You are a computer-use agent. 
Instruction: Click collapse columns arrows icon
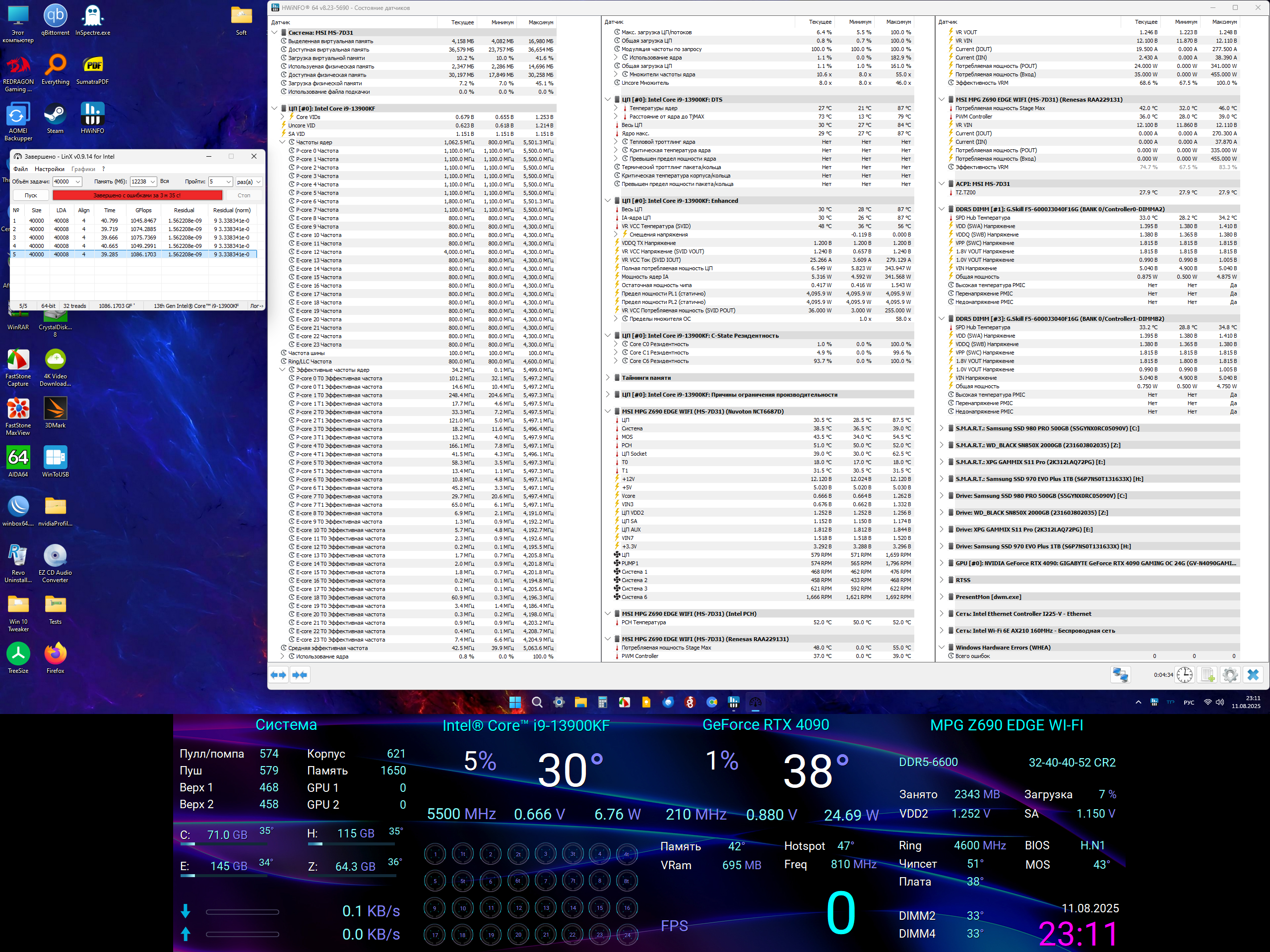tap(300, 675)
